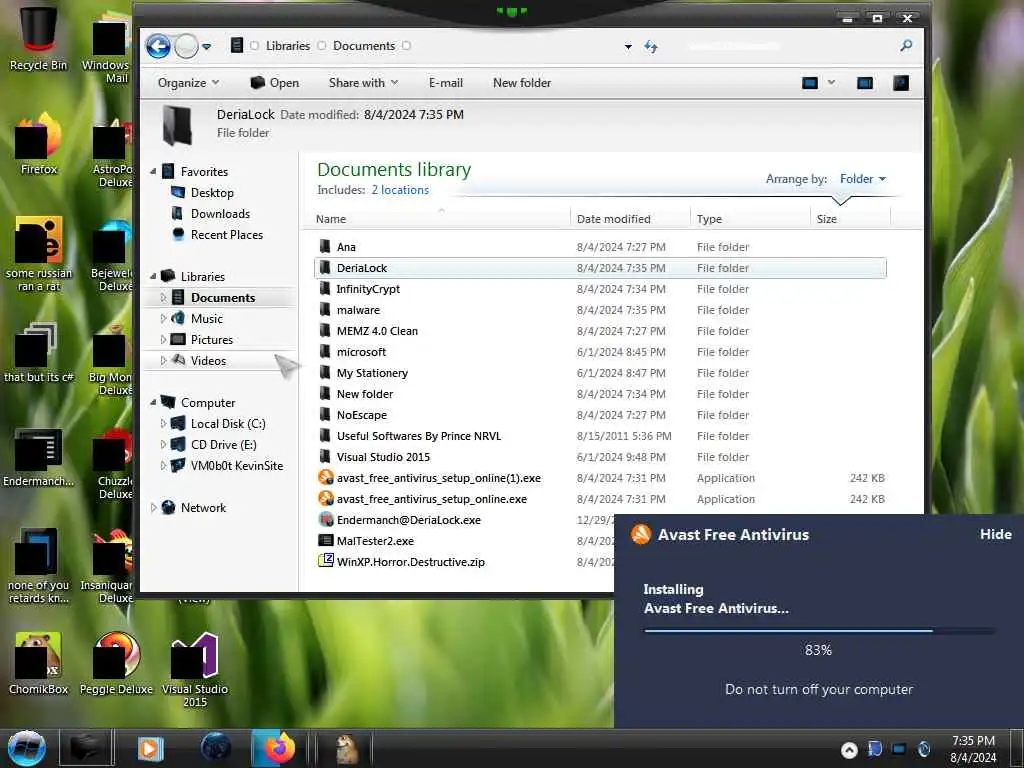The width and height of the screenshot is (1024, 768).
Task: Click in the search Documents field
Action: point(789,46)
